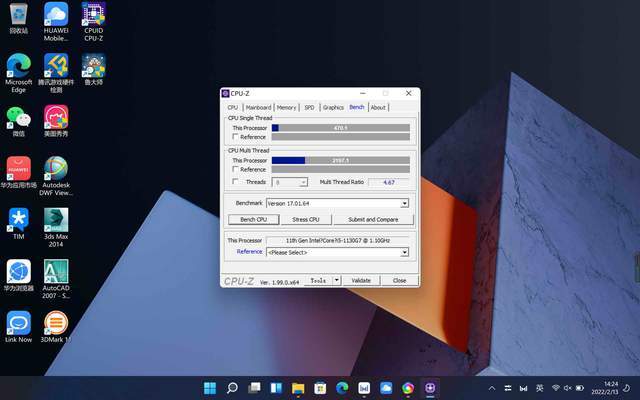Open Microsoft Store from the taskbar
The width and height of the screenshot is (640, 400).
point(320,388)
